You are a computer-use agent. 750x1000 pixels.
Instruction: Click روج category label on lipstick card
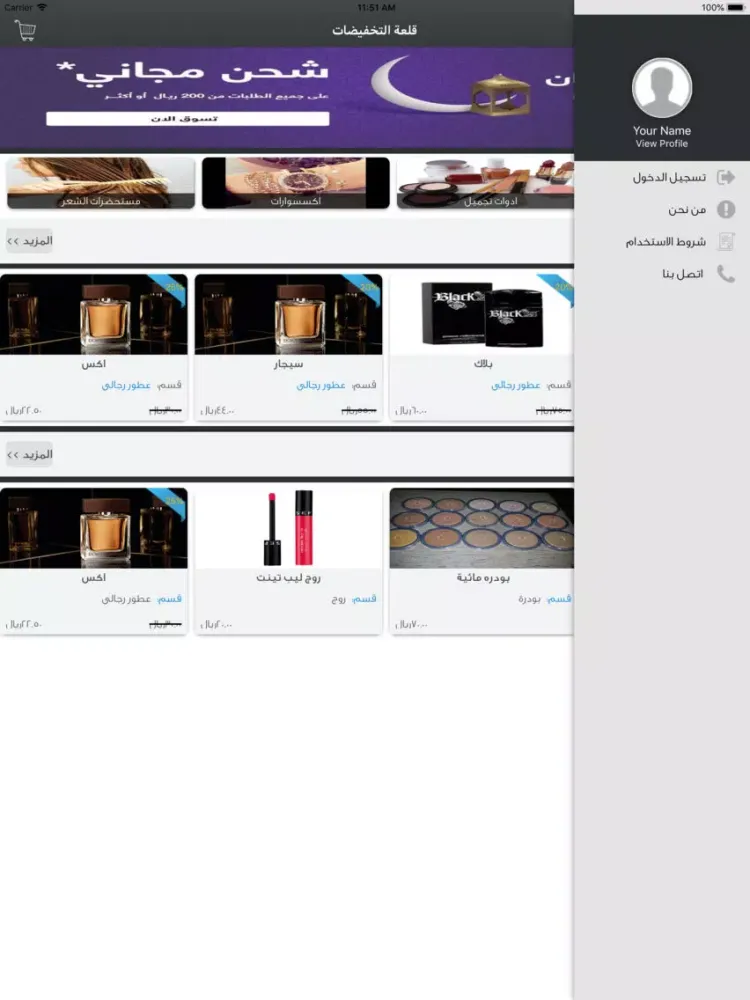338,599
